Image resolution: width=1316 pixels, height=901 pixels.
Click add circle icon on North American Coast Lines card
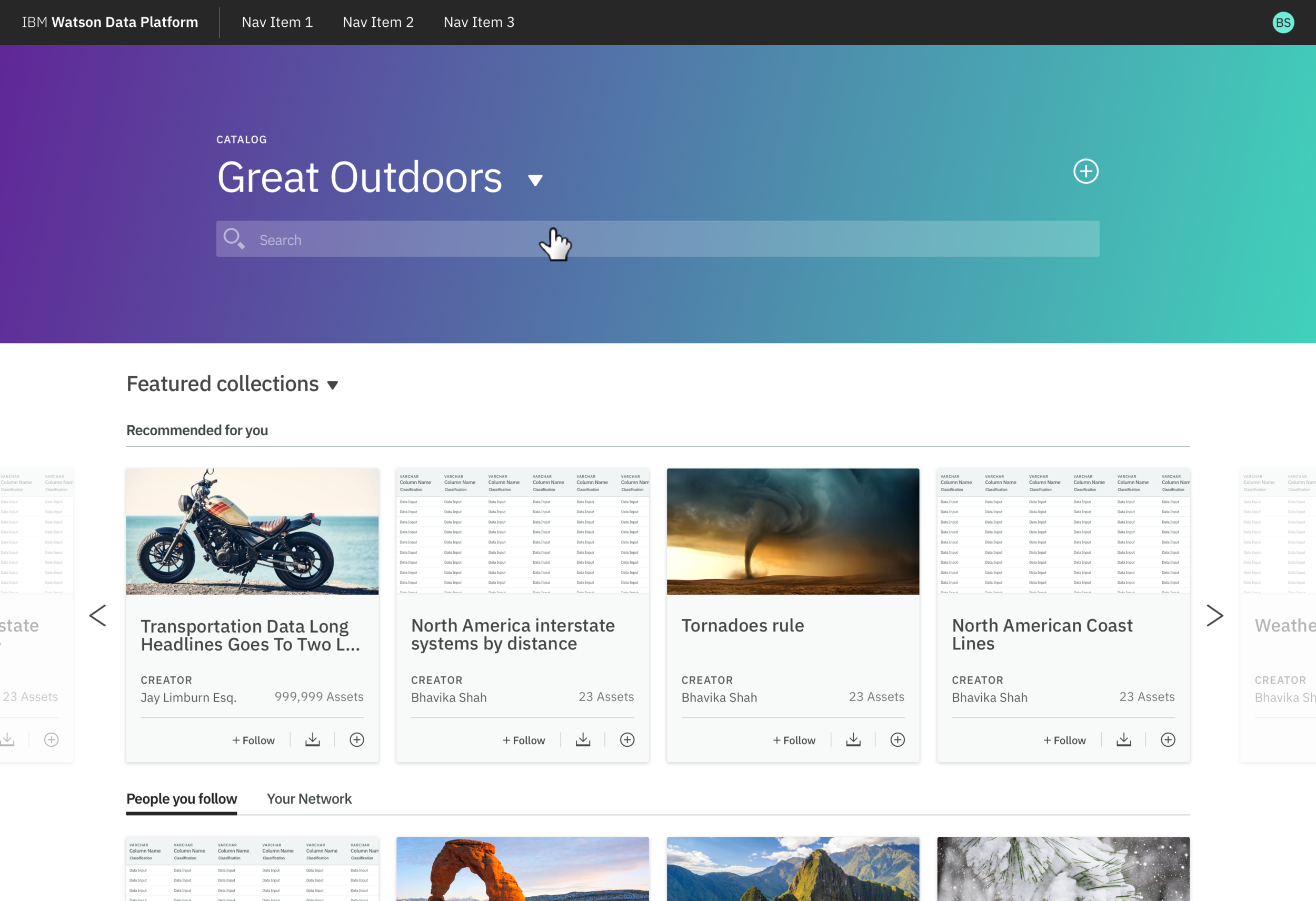pos(1168,739)
